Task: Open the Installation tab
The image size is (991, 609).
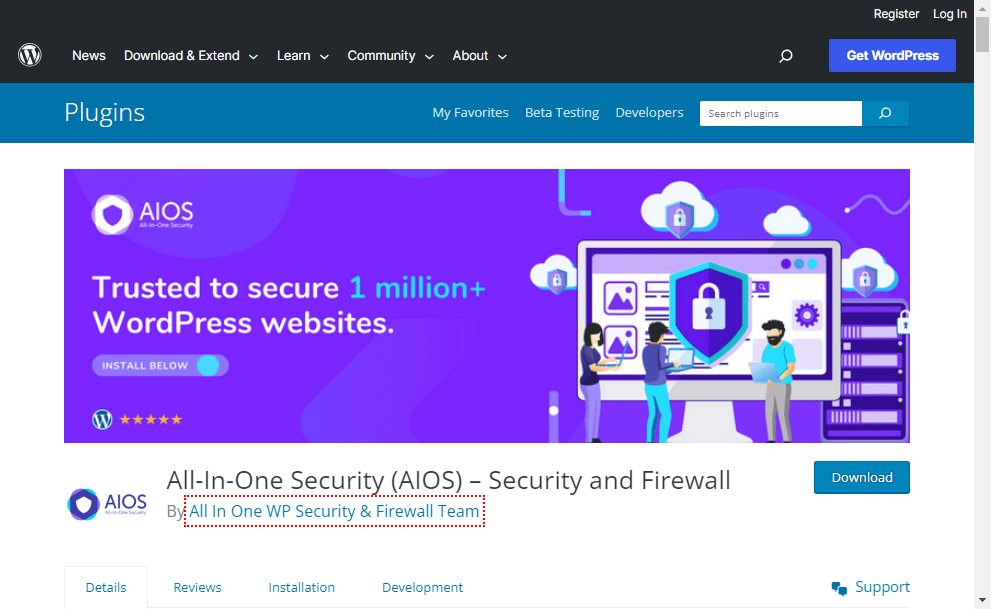Action: coord(301,588)
